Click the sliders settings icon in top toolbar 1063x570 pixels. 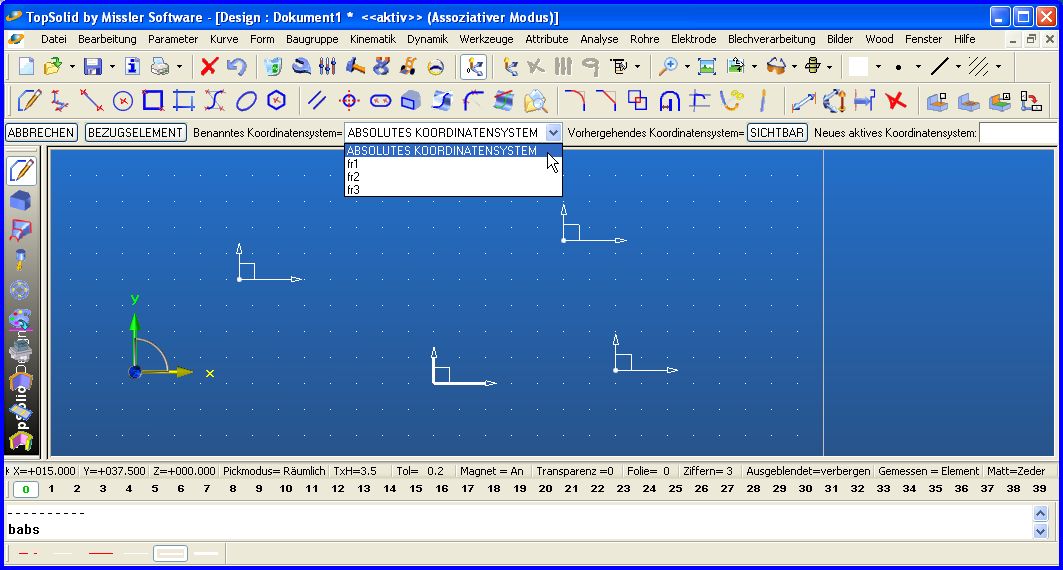point(327,66)
